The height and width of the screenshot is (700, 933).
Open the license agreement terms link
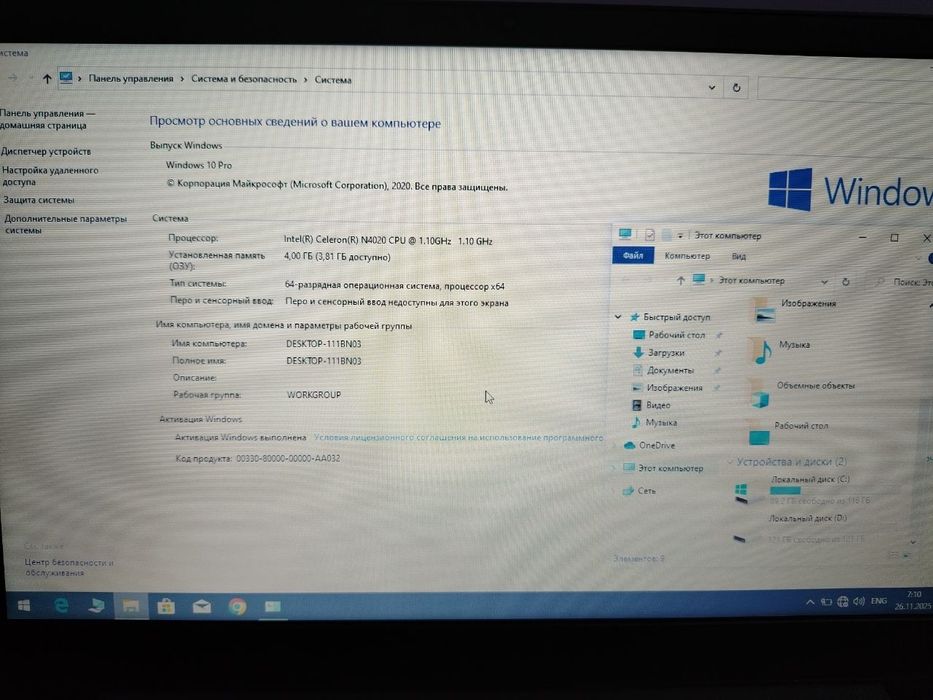click(458, 438)
